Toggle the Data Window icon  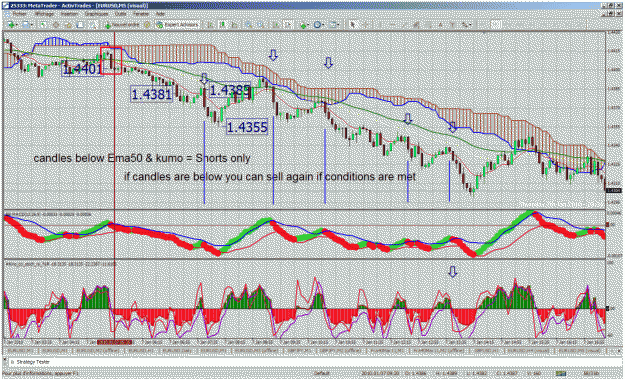[x=56, y=25]
